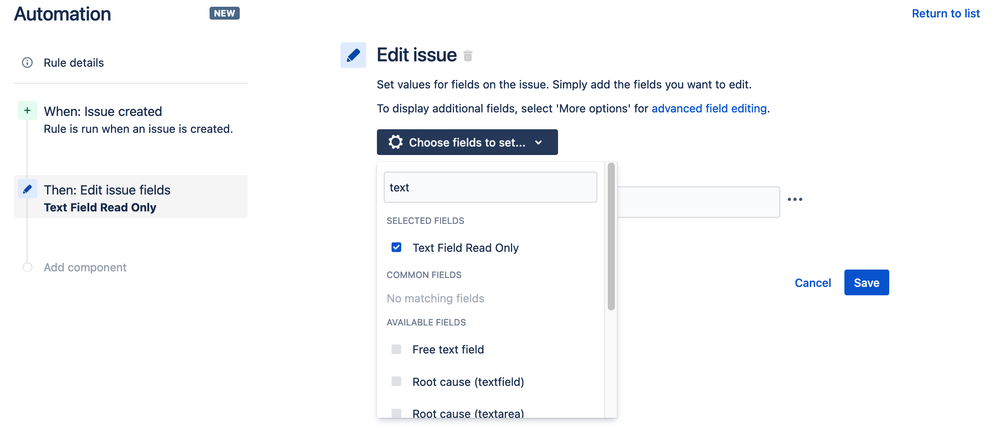
Task: Click the pencil icon beside Edit issue fields
Action: [27, 189]
